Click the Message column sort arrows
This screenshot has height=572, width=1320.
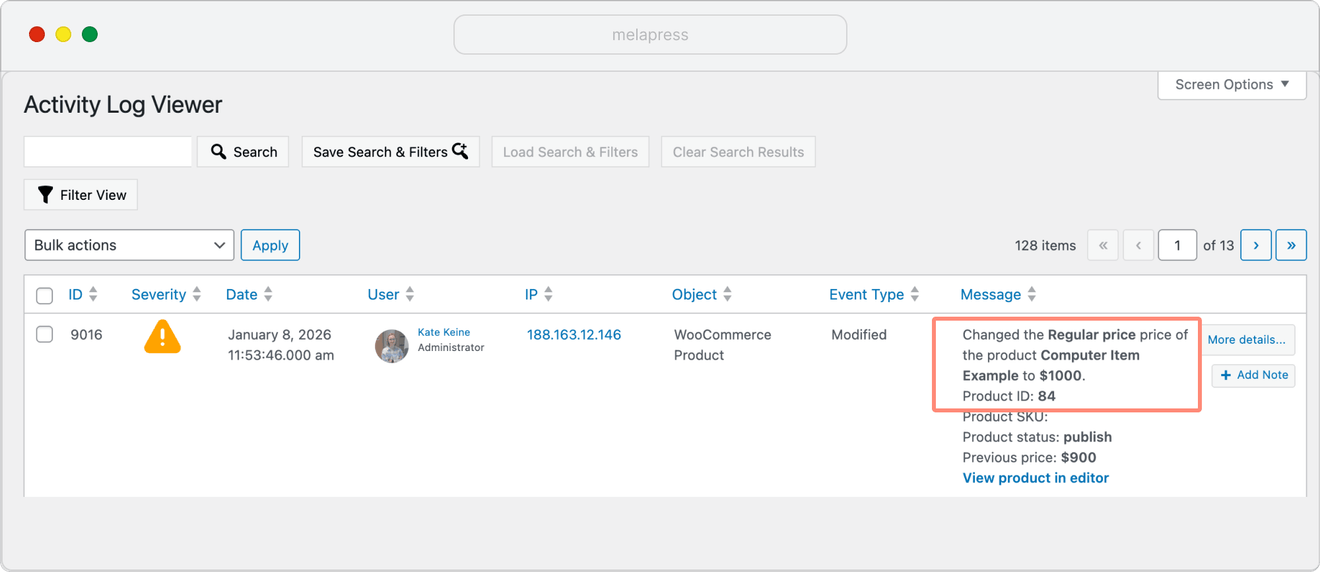(1031, 294)
